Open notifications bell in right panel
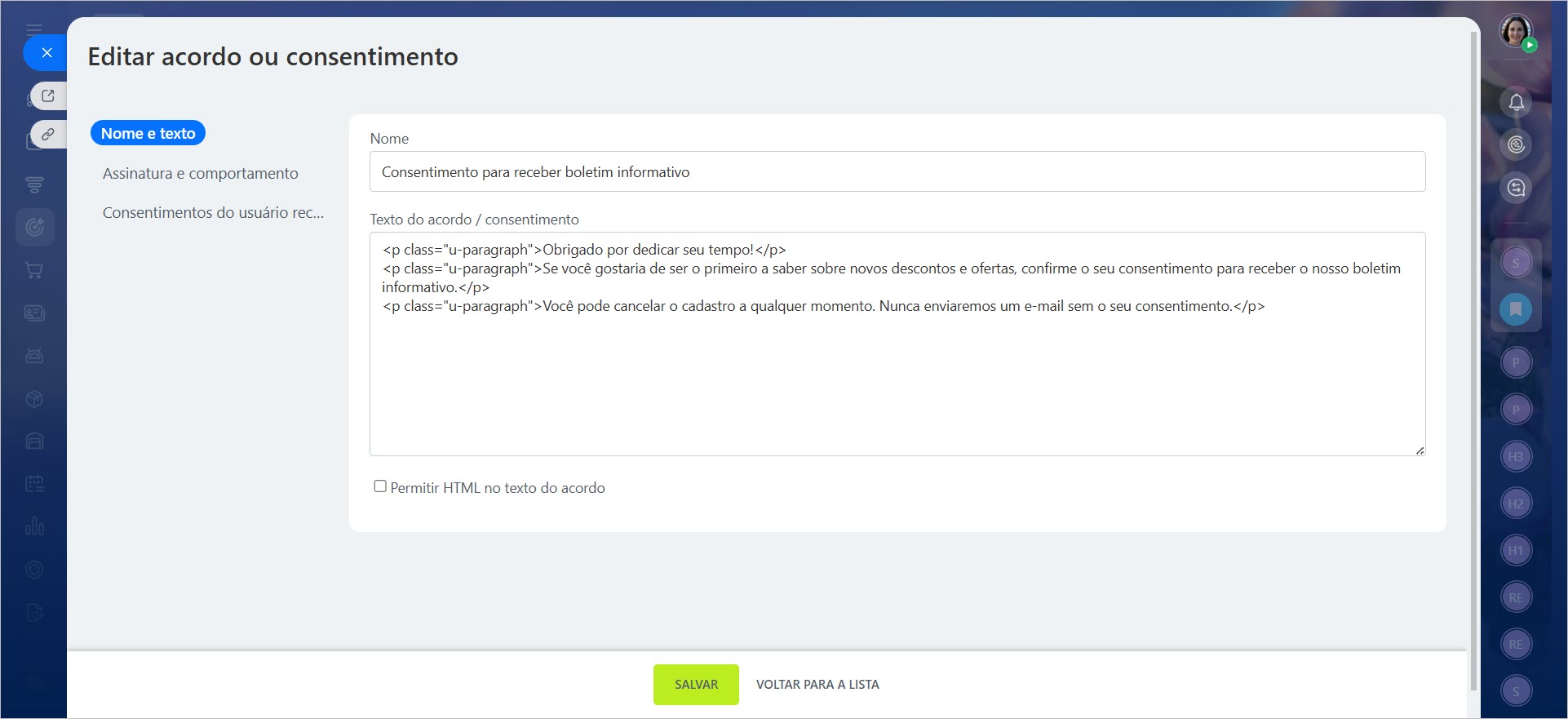 click(1516, 102)
